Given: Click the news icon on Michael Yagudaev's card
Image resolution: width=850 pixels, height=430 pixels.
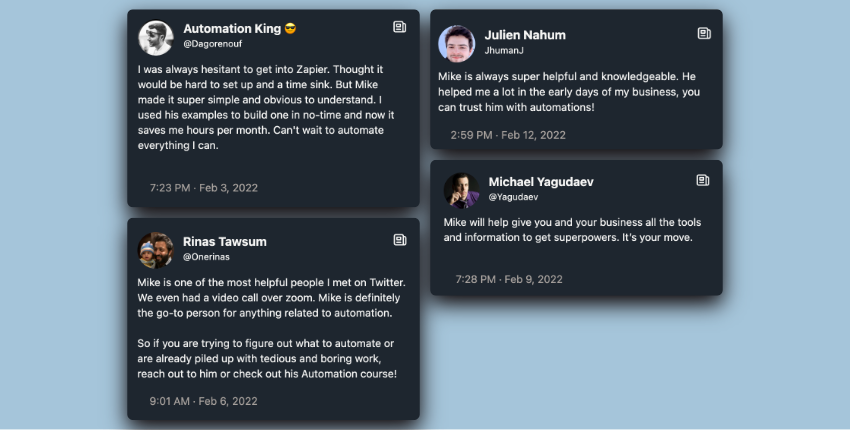Looking at the screenshot, I should [703, 180].
